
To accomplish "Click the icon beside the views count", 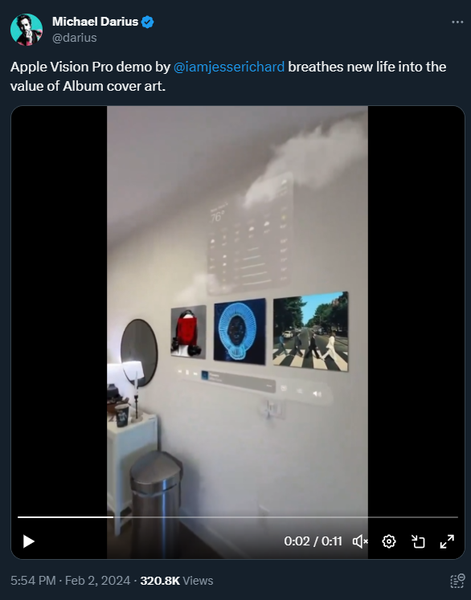I will coord(457,580).
